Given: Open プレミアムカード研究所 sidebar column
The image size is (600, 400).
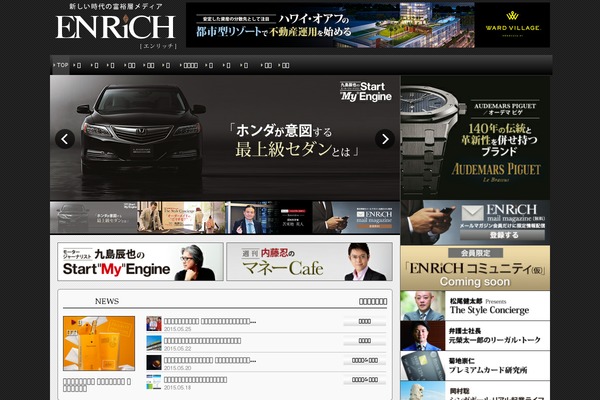Looking at the screenshot, I should click(476, 366).
